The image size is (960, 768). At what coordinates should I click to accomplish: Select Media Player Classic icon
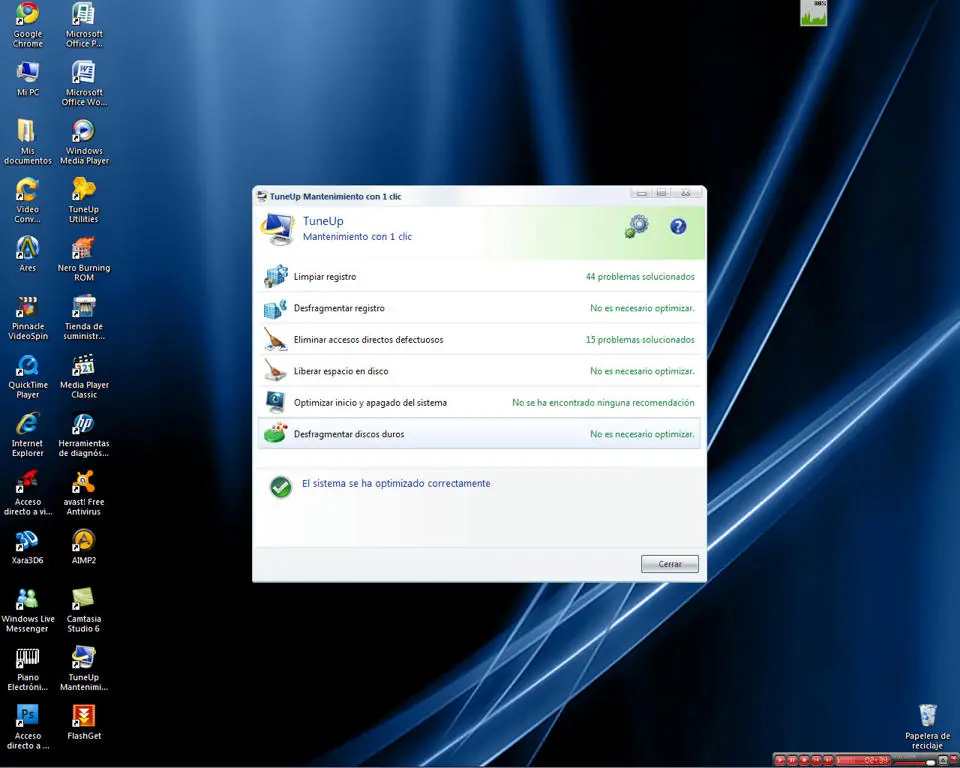pos(84,376)
